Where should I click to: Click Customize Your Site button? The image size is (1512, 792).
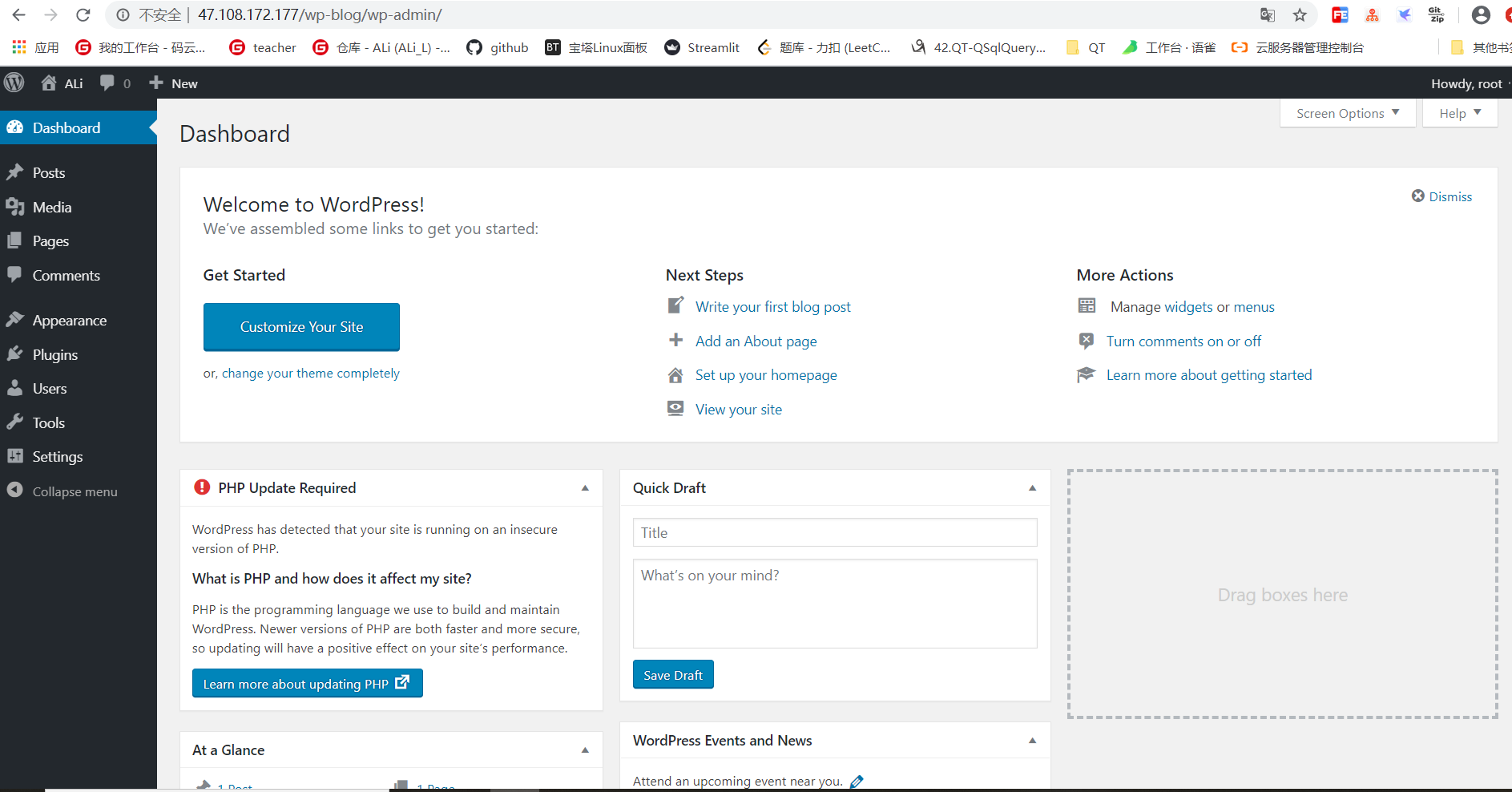[x=301, y=326]
